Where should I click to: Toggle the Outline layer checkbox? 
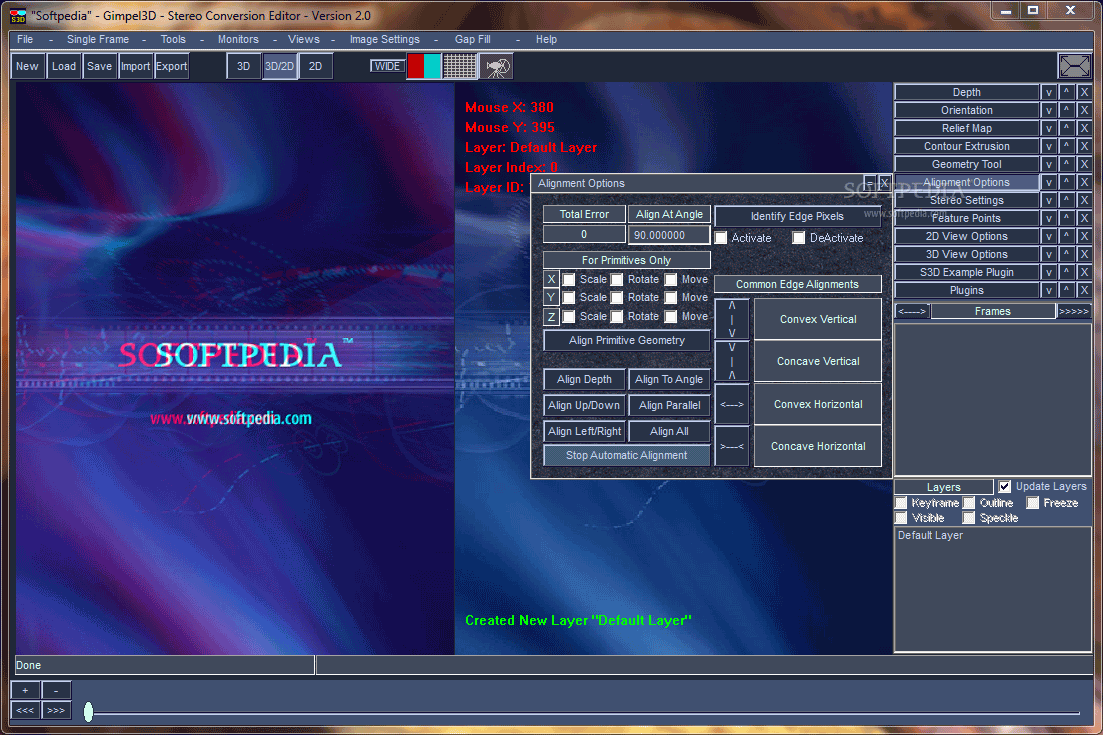tap(969, 502)
